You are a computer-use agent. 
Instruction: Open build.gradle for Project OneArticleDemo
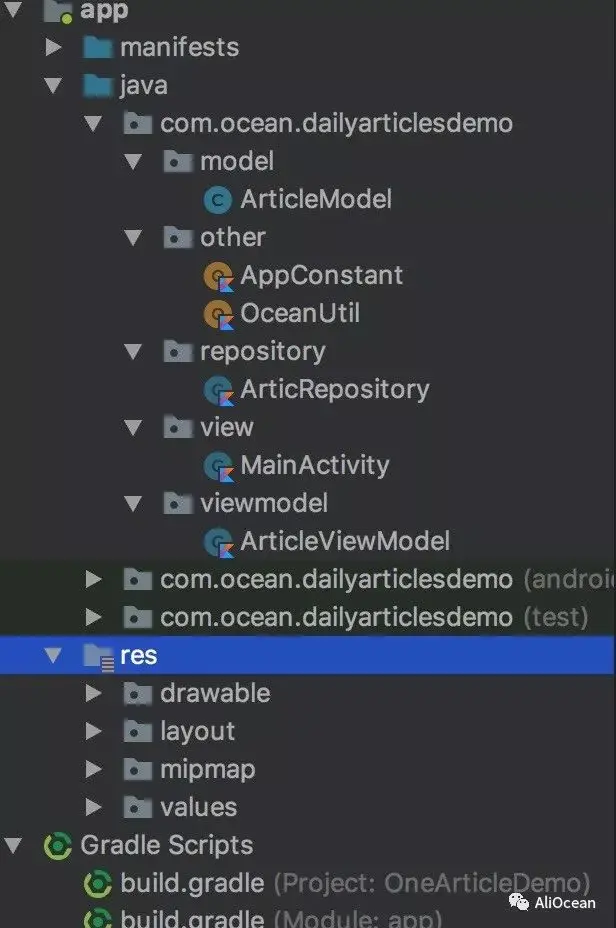pos(192,884)
